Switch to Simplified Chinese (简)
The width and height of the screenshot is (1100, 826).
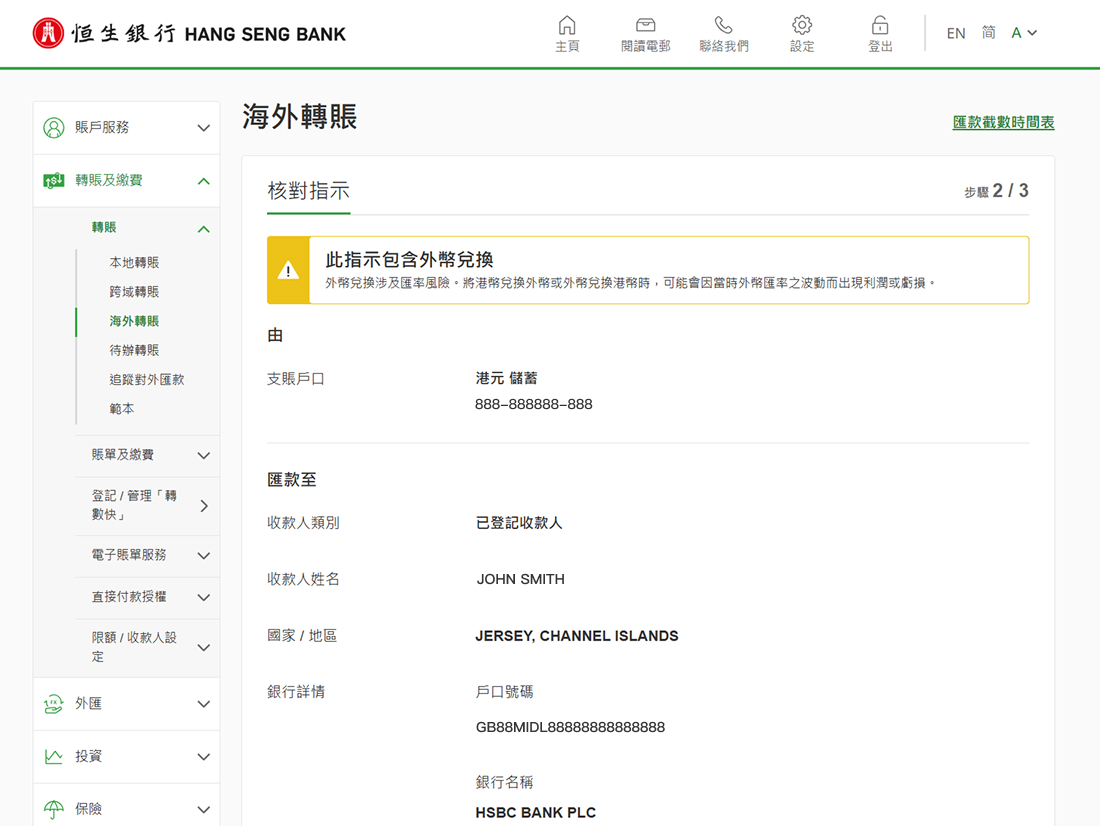click(988, 33)
